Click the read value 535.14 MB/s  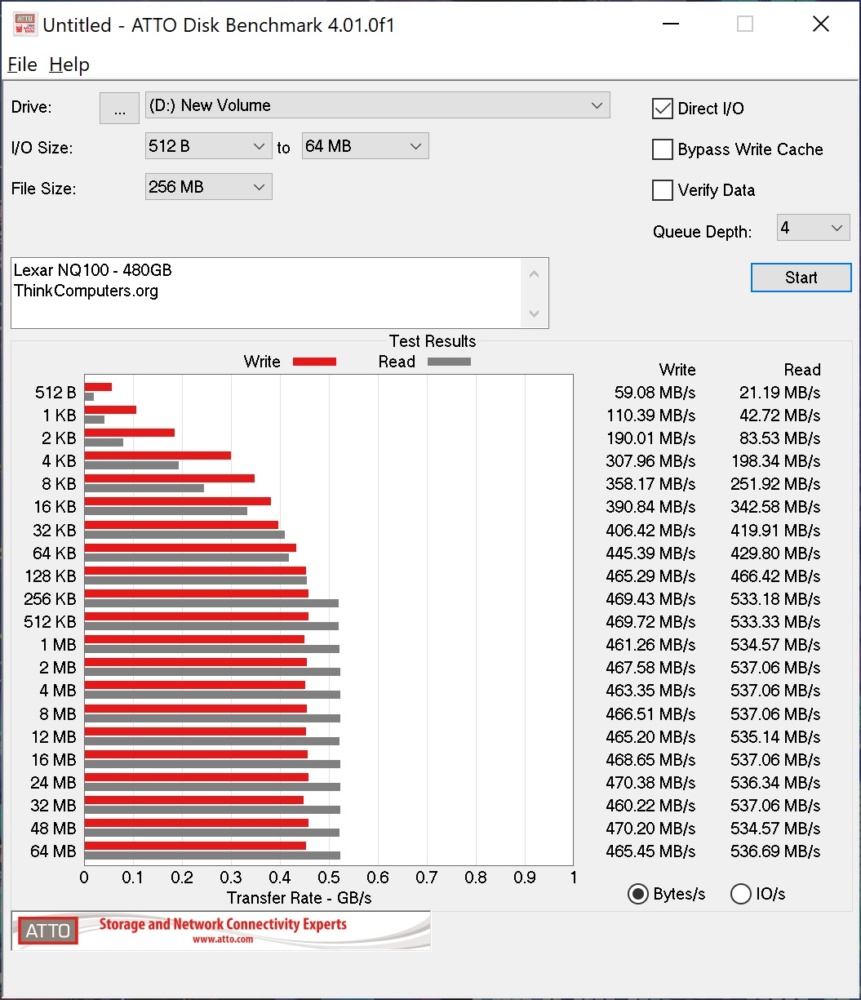(776, 737)
